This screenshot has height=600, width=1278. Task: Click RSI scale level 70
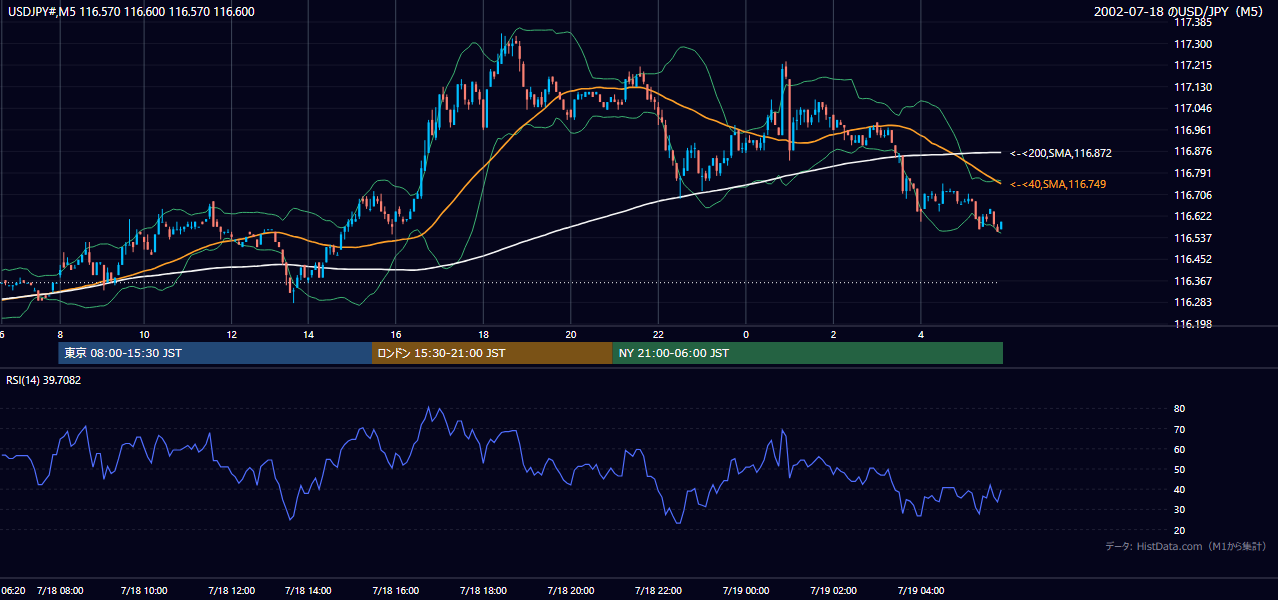[x=1179, y=429]
